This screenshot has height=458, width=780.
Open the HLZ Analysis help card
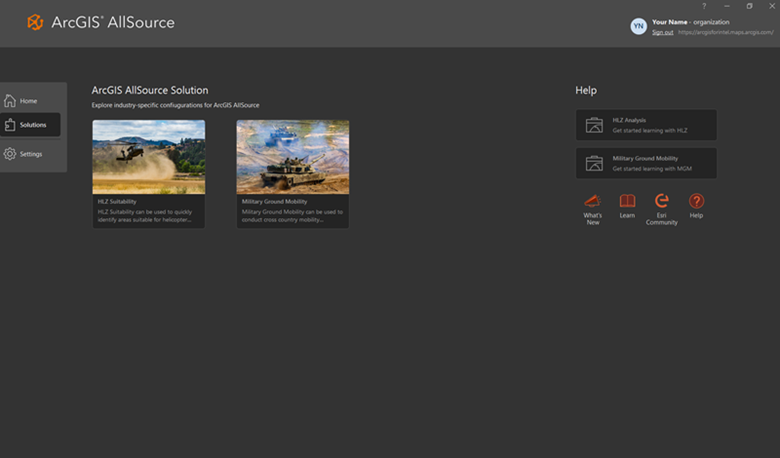(x=646, y=125)
